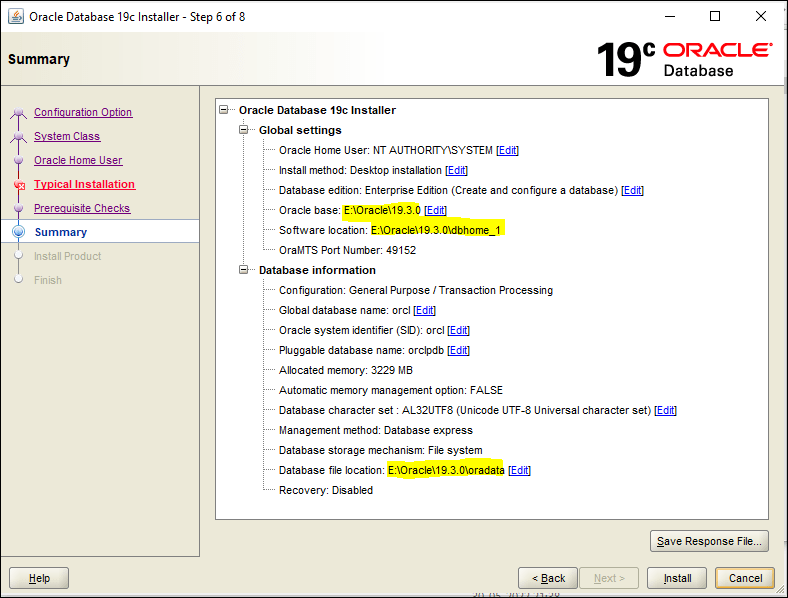Edit the Install method setting
Viewport: 788px width, 598px height.
[456, 170]
